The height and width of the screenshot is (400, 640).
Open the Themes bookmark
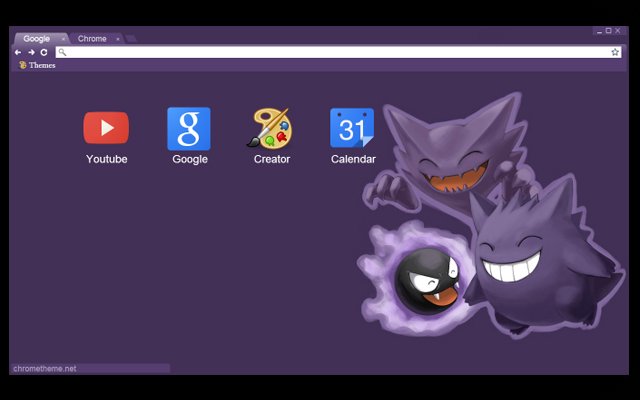click(x=37, y=65)
